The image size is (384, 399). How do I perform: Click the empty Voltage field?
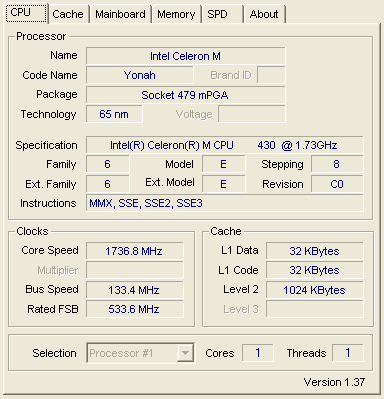tap(252, 114)
